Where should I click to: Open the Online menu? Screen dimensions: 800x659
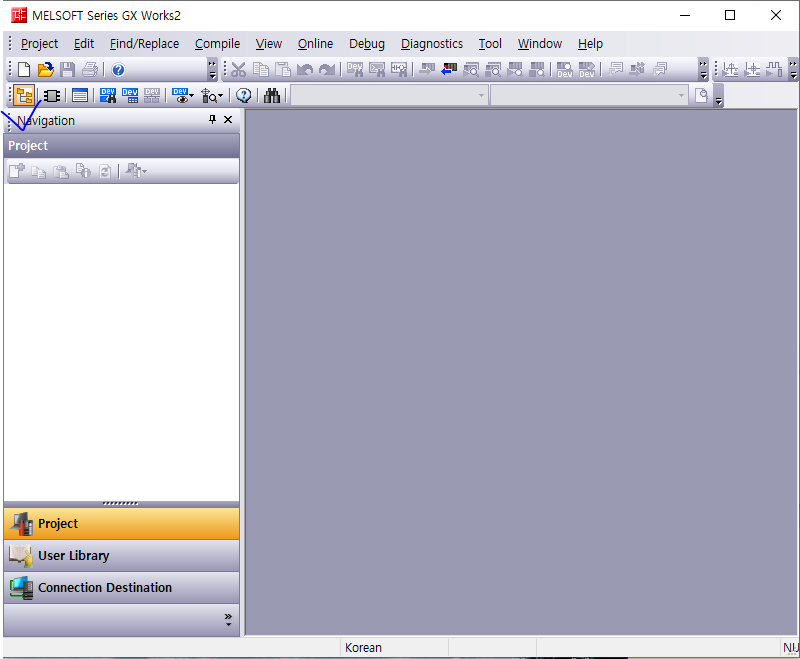(x=315, y=44)
